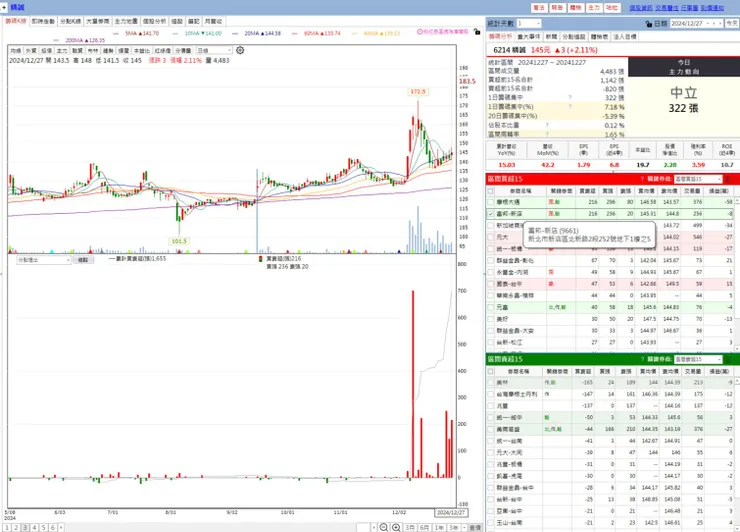Select the 5MA moving average legend
This screenshot has height=532, width=740.
coord(136,34)
